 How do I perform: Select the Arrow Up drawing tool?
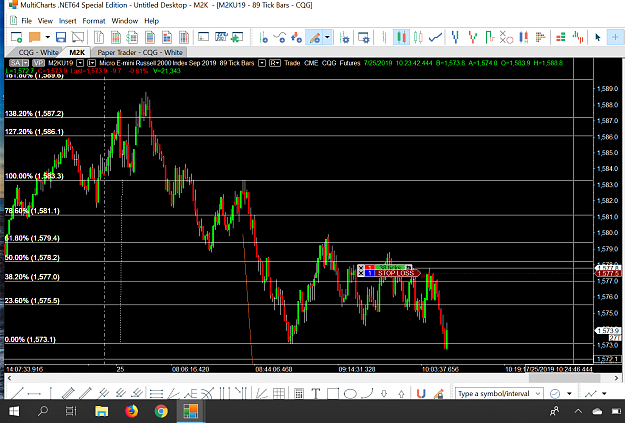(x=401, y=394)
